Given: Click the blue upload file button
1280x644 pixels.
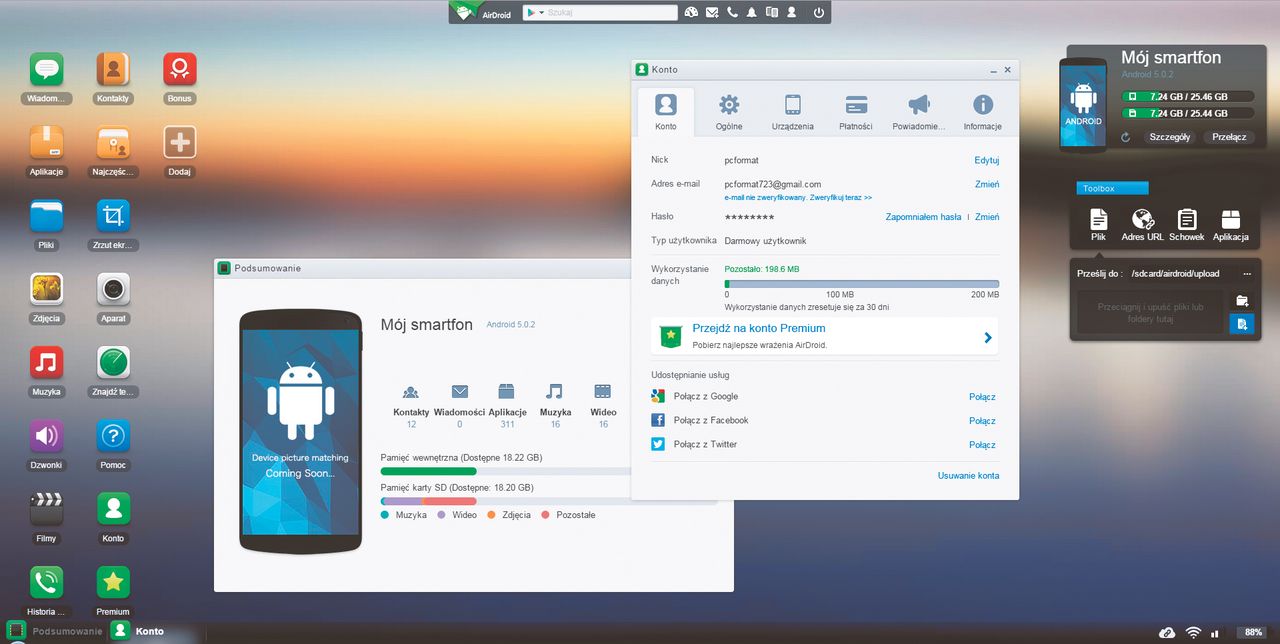Looking at the screenshot, I should [1241, 324].
